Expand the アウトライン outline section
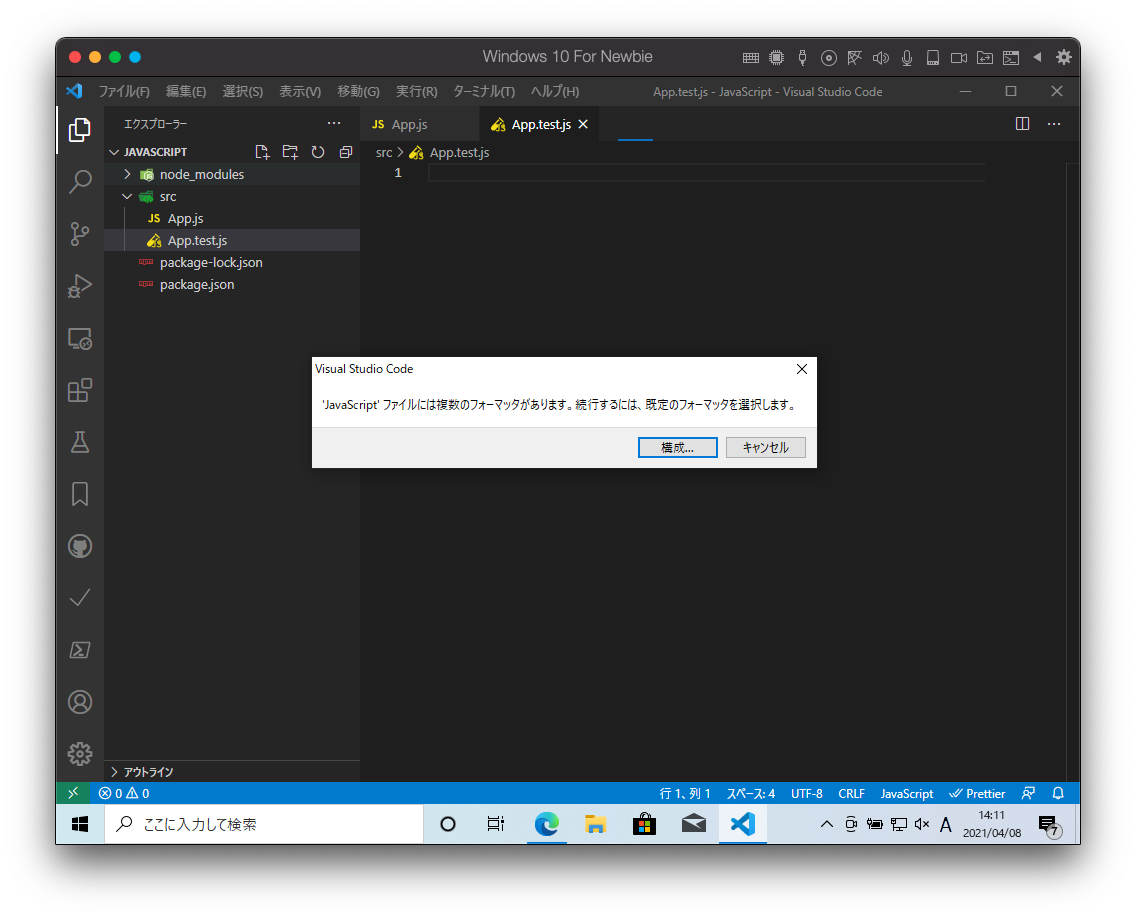The height and width of the screenshot is (918, 1136). (114, 772)
